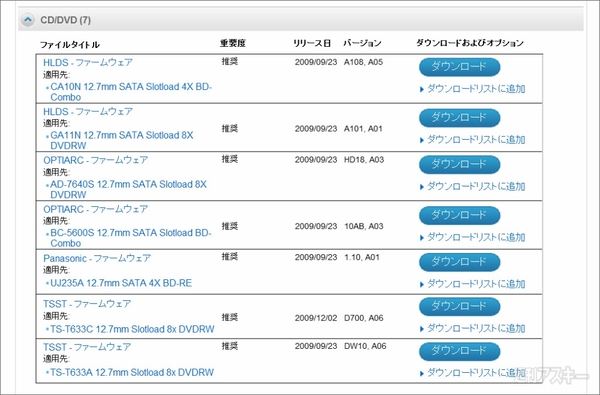The image size is (600, 395).
Task: Select the version text D700, A06
Action: coord(364,318)
